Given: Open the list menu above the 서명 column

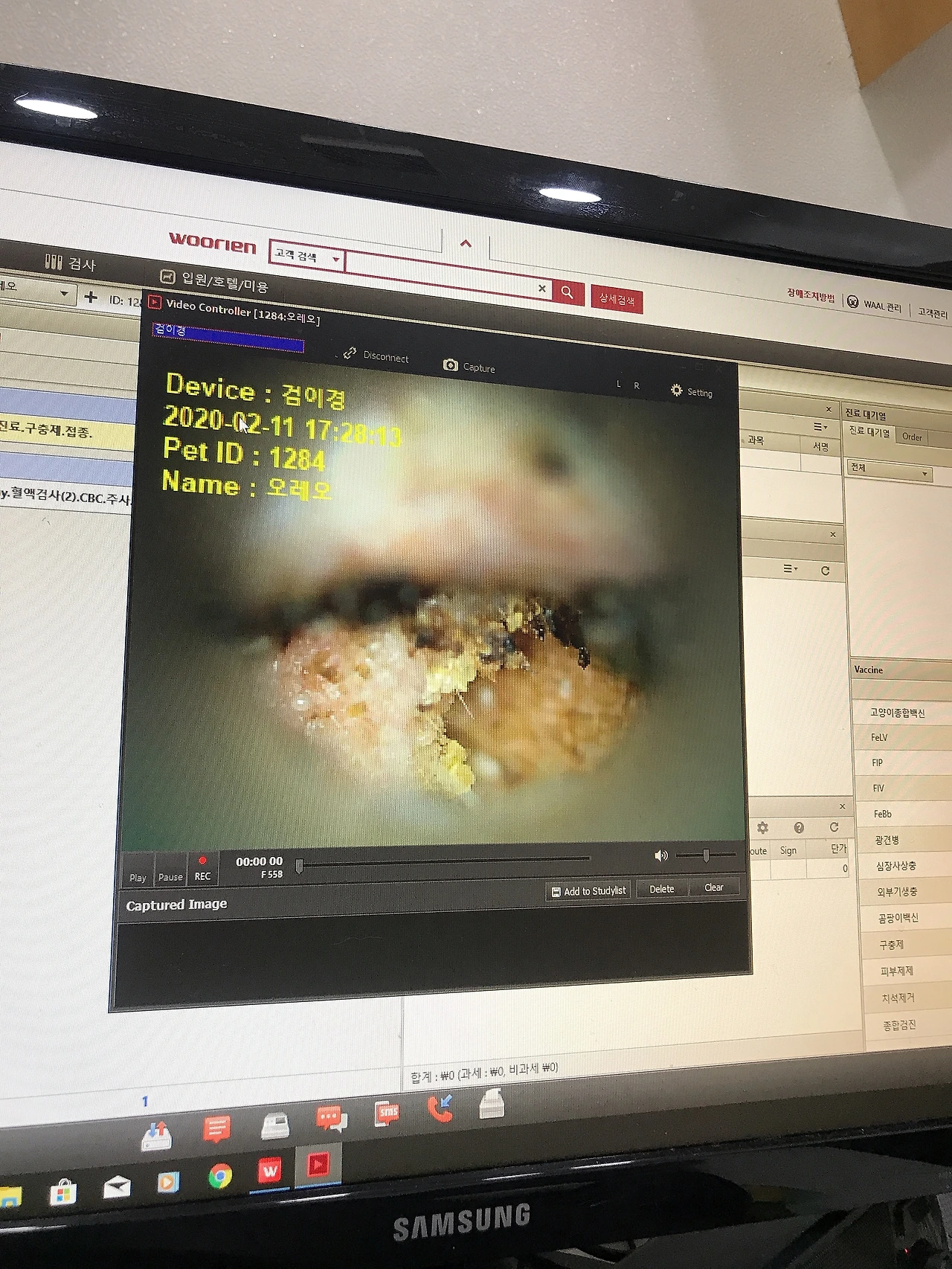Looking at the screenshot, I should click(820, 427).
